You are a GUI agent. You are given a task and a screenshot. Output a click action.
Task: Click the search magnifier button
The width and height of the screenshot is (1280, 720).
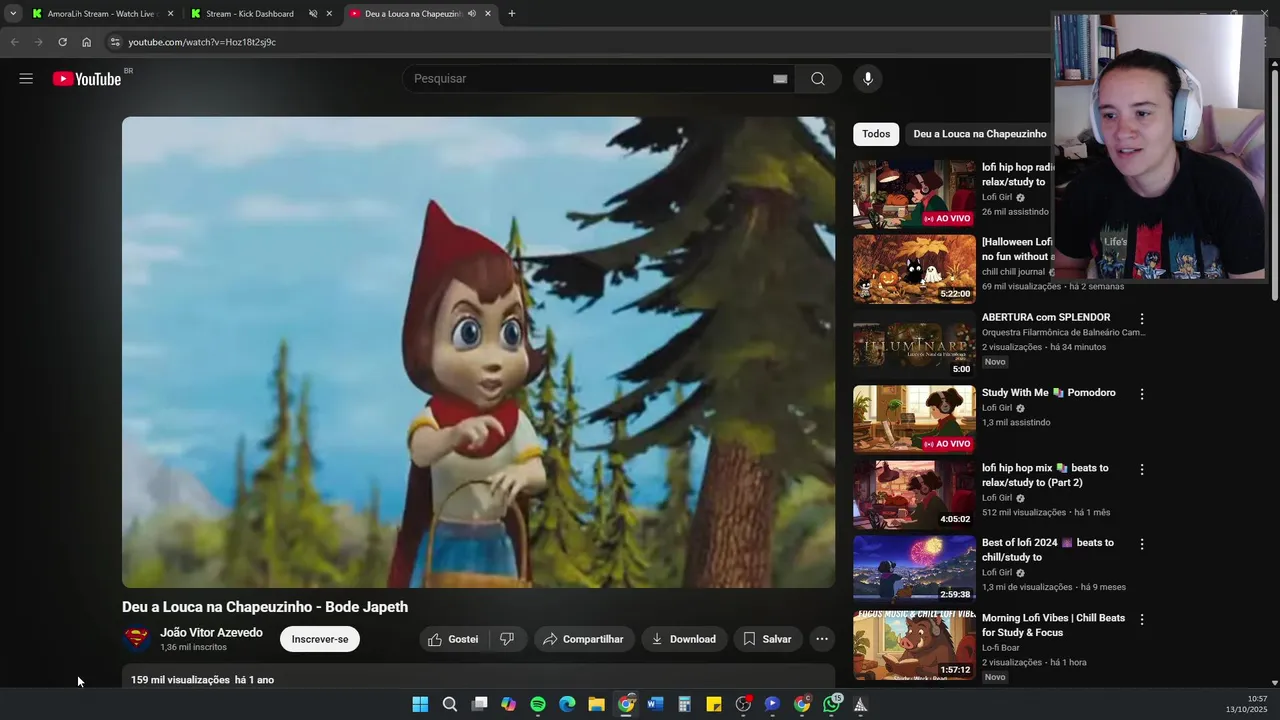coord(818,79)
